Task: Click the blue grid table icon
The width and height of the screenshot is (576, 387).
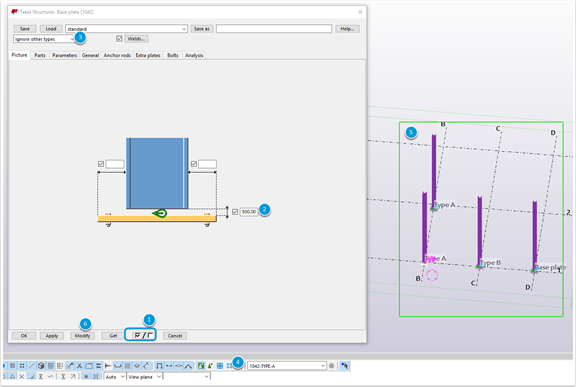Action: pyautogui.click(x=220, y=366)
